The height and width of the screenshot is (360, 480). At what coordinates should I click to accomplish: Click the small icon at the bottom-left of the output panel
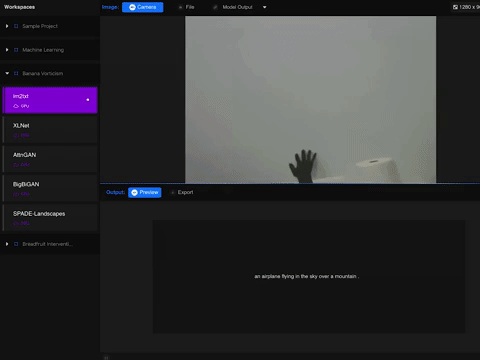(106, 358)
